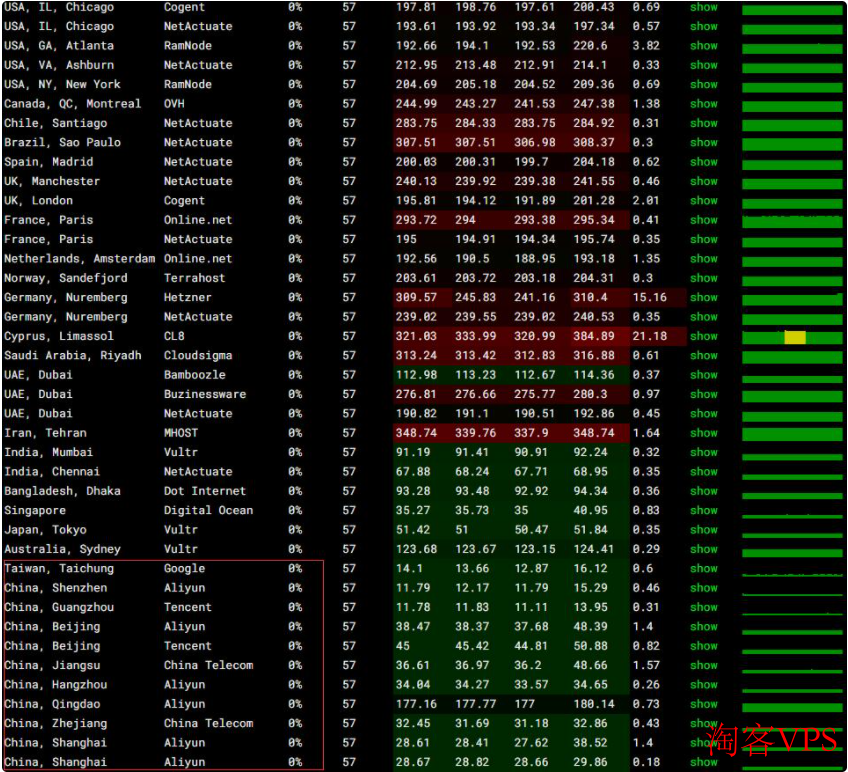Select the "Terrahost" provider text

pyautogui.click(x=195, y=278)
